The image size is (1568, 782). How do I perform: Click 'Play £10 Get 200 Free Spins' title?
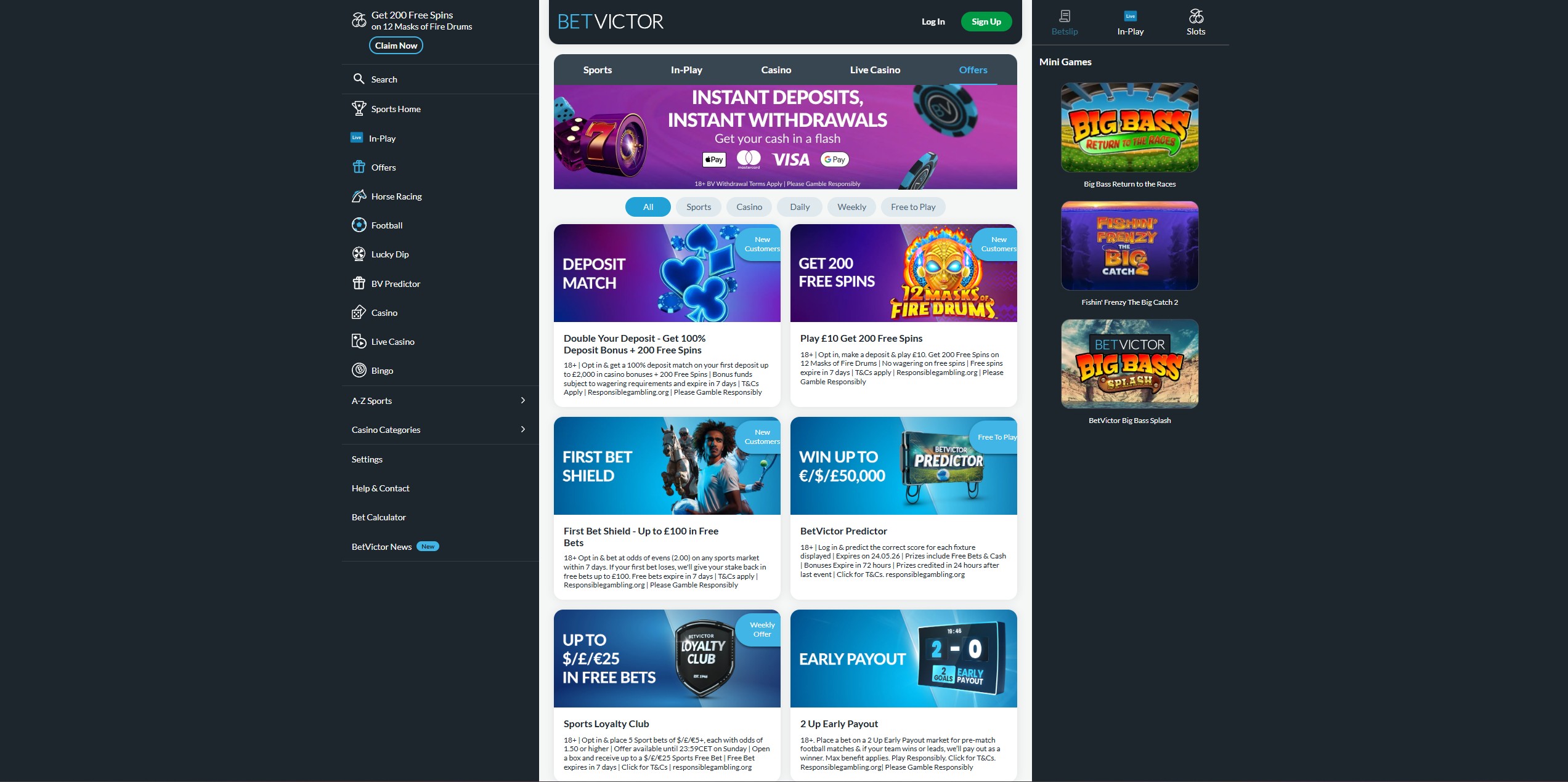point(861,338)
